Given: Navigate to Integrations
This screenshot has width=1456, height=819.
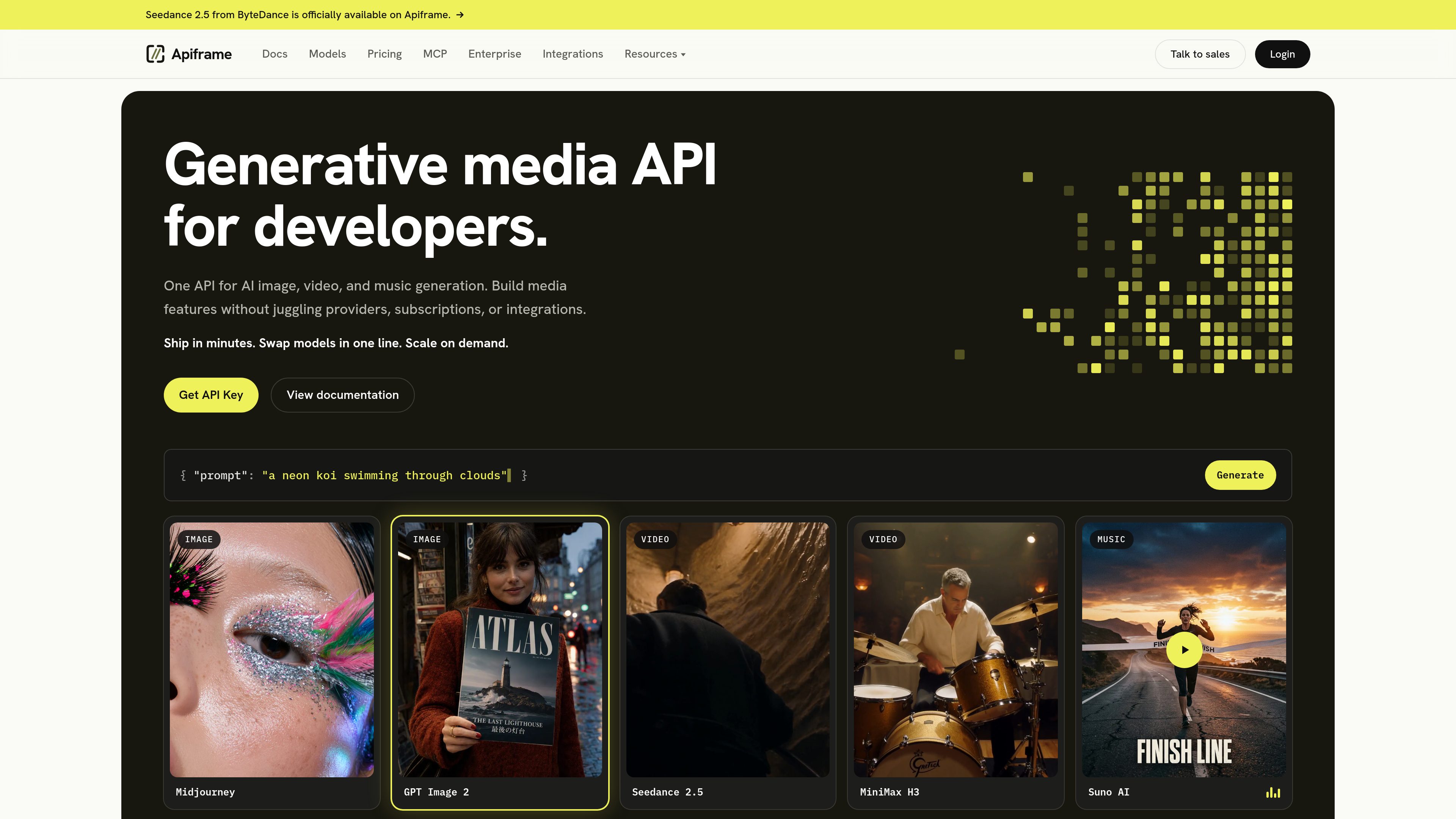Looking at the screenshot, I should pyautogui.click(x=573, y=54).
